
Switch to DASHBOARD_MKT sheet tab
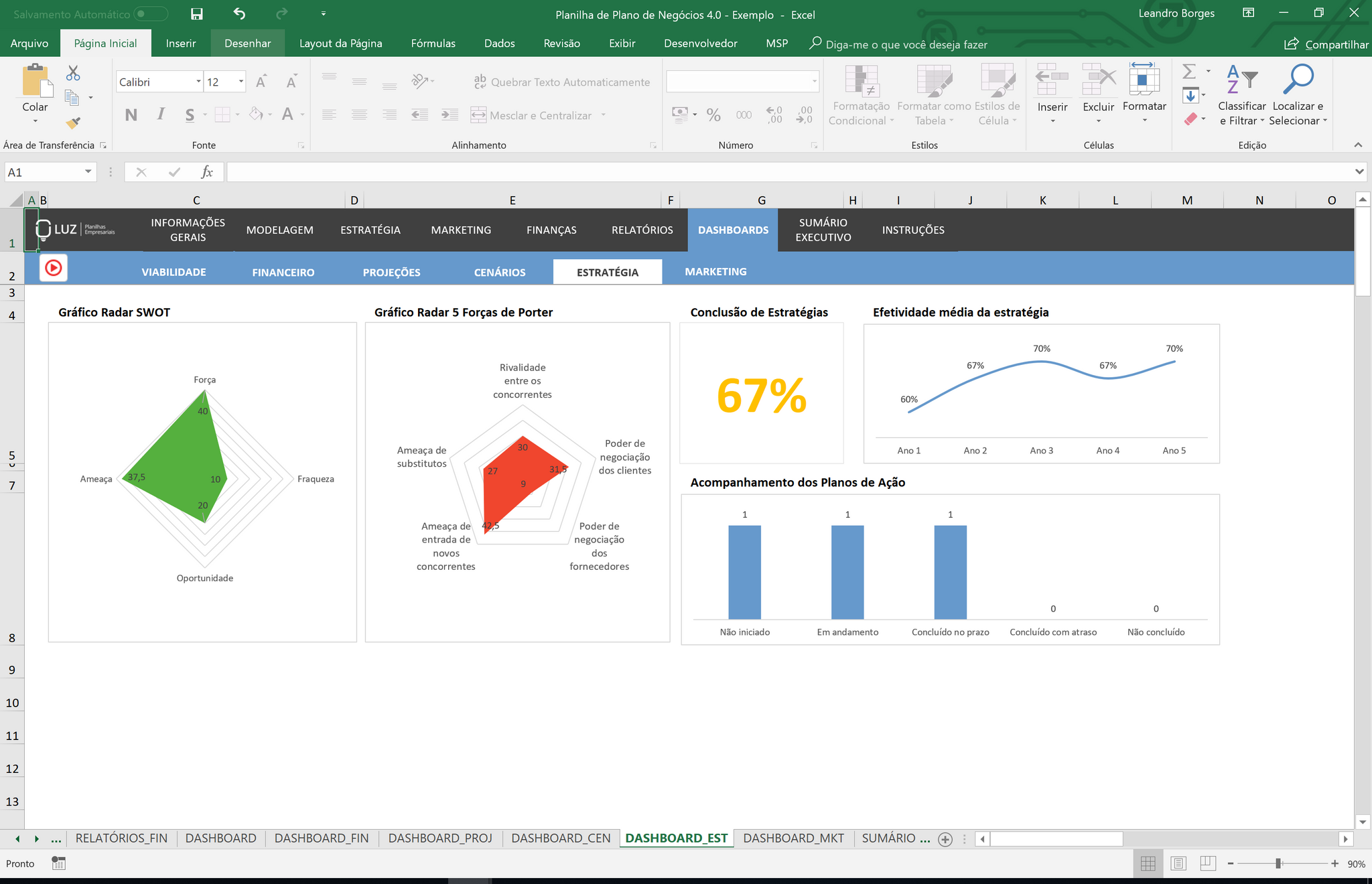793,838
